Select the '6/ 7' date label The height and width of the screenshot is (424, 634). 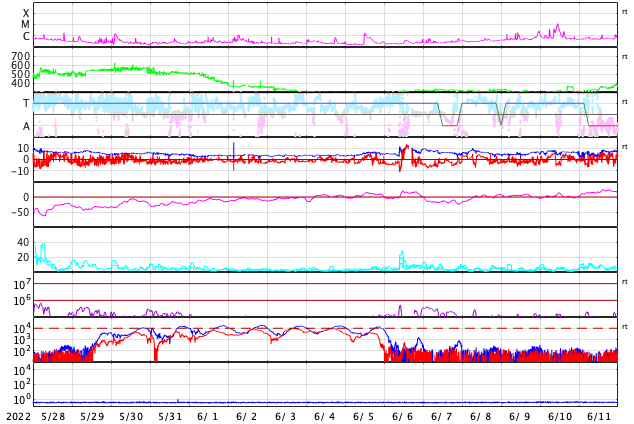pyautogui.click(x=442, y=416)
